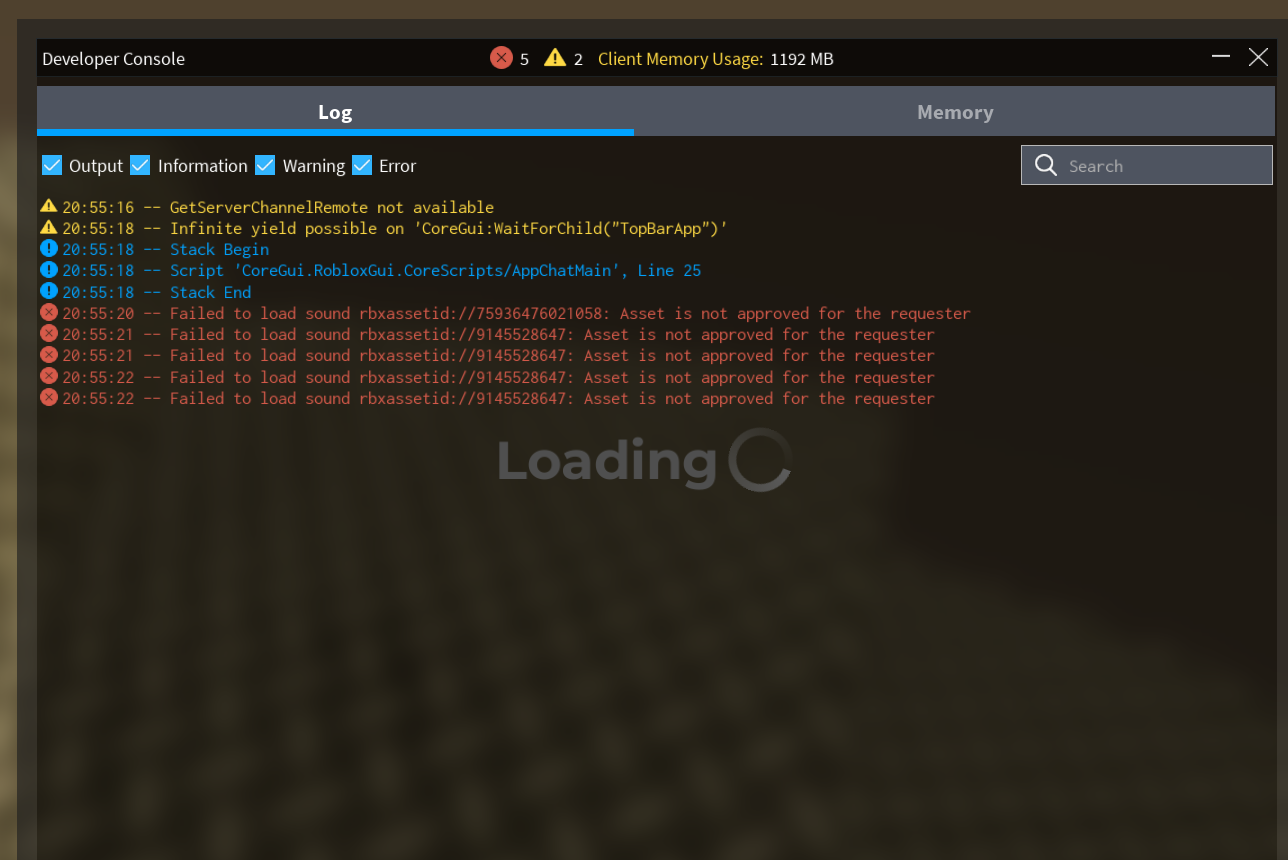This screenshot has width=1288, height=860.
Task: Minimize the Developer Console window
Action: (x=1221, y=57)
